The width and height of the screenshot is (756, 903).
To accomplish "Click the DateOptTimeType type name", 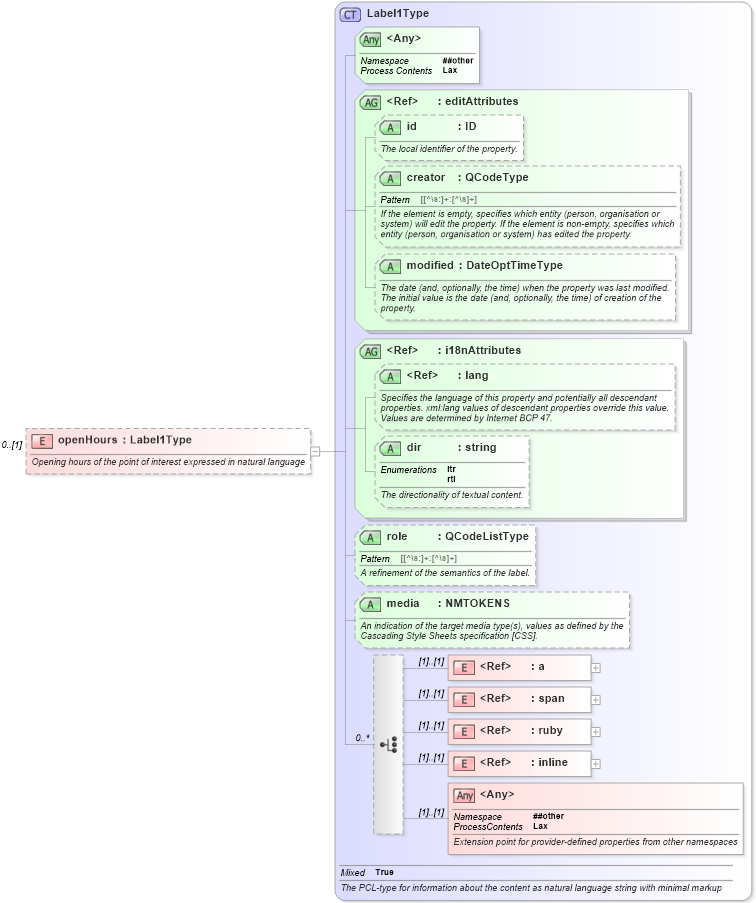I will pyautogui.click(x=514, y=265).
